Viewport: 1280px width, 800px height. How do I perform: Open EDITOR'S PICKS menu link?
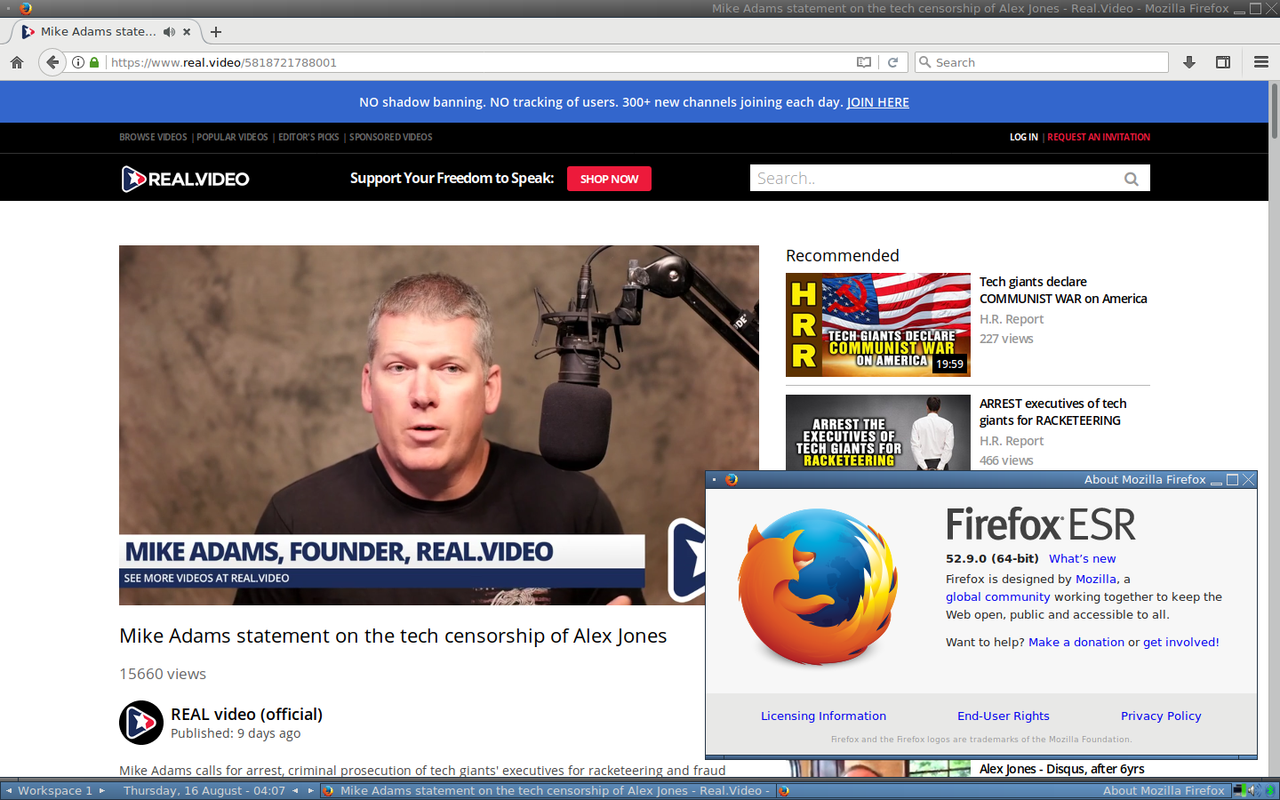(308, 137)
